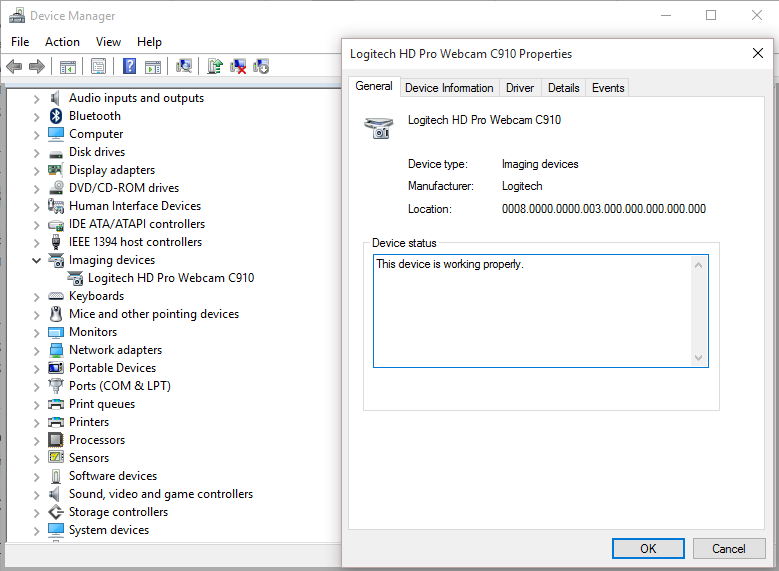Click the Device status scroll up arrow
Image resolution: width=779 pixels, height=571 pixels.
coord(698,265)
